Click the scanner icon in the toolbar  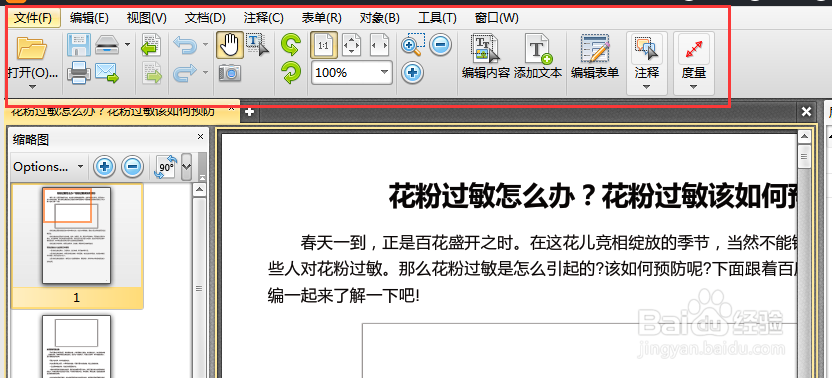[x=107, y=45]
